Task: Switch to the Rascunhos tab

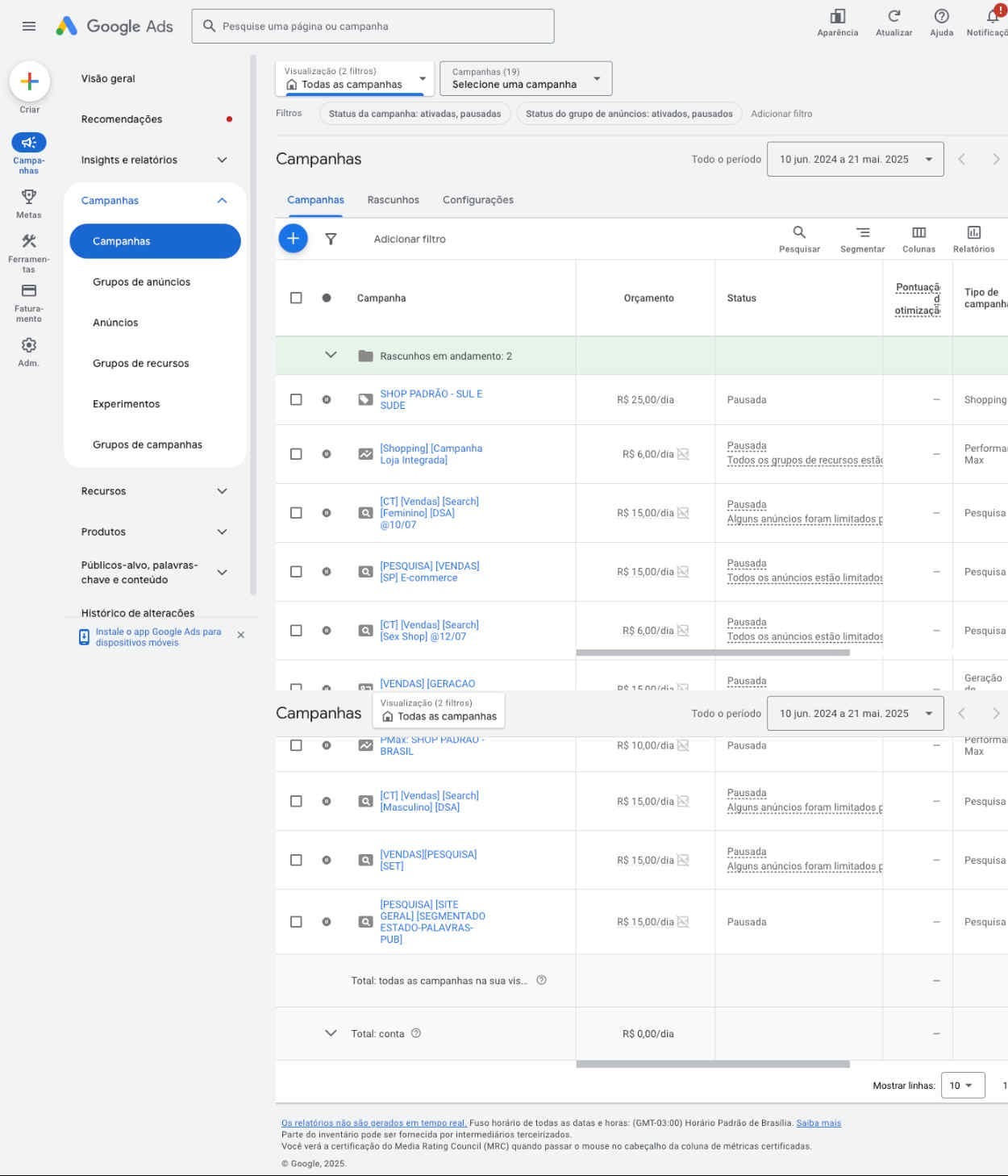Action: click(394, 200)
